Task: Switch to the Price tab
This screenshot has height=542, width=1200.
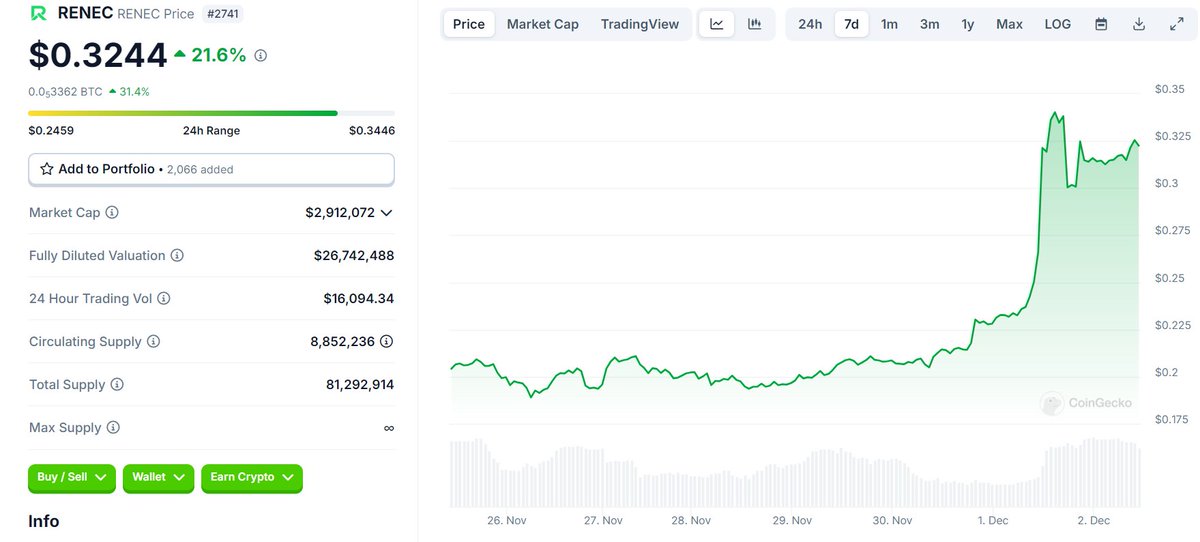Action: (x=469, y=24)
